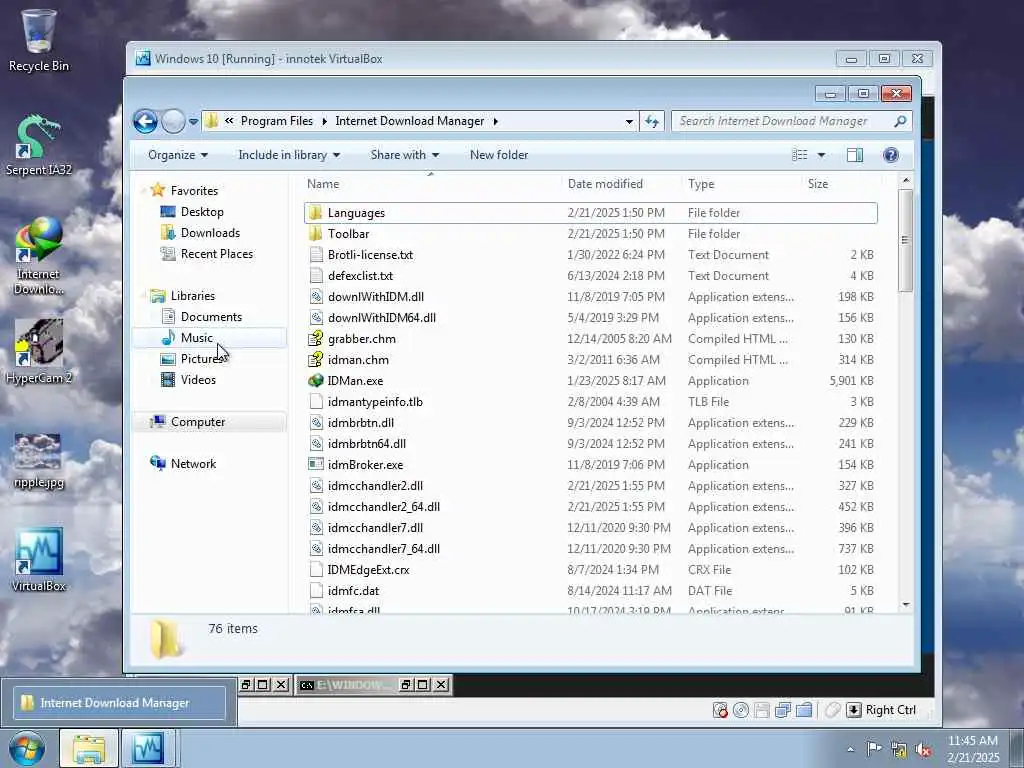Select the grabber.chm help file
The width and height of the screenshot is (1024, 768).
point(590,339)
